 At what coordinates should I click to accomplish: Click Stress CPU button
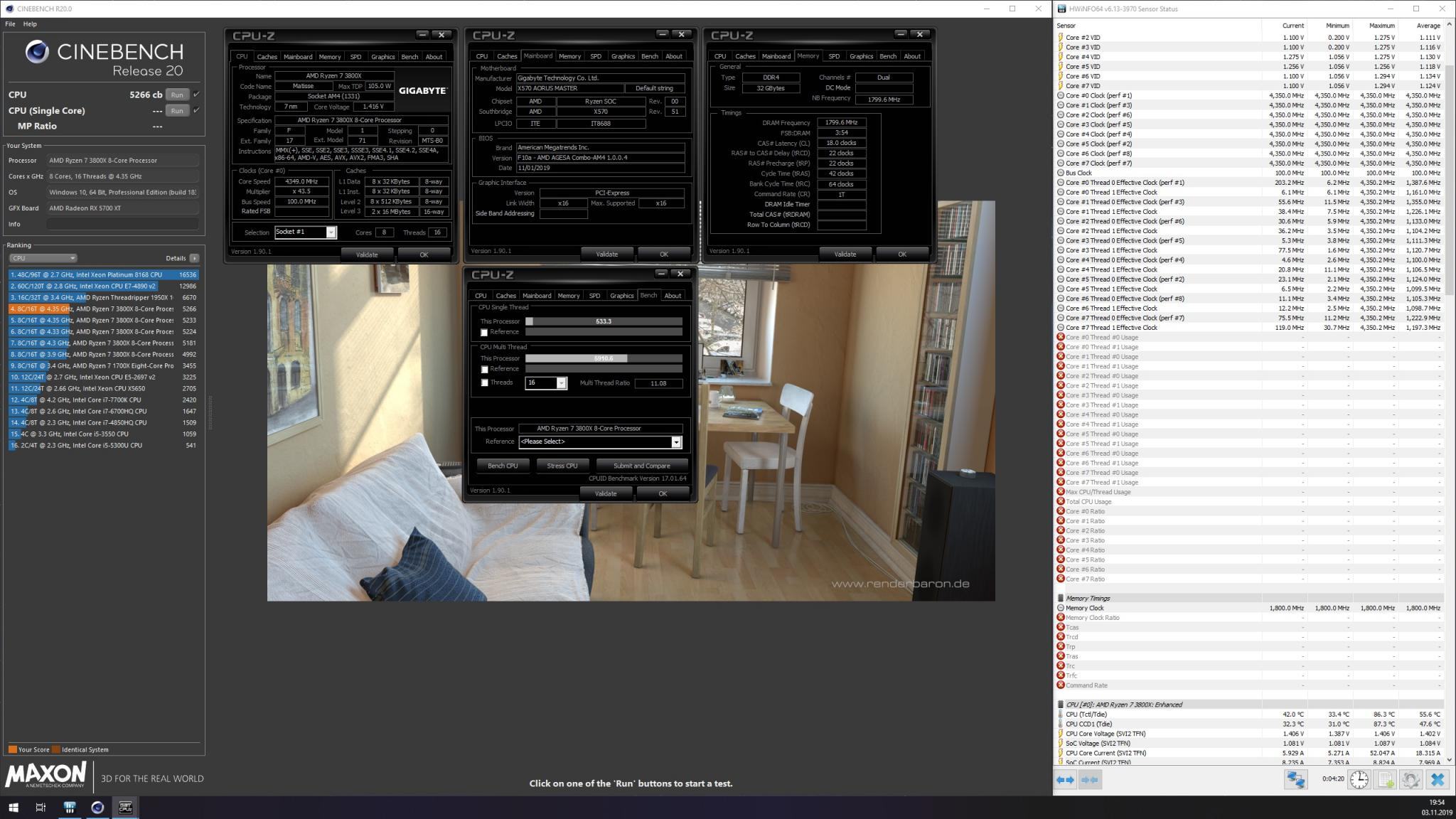[x=562, y=466]
